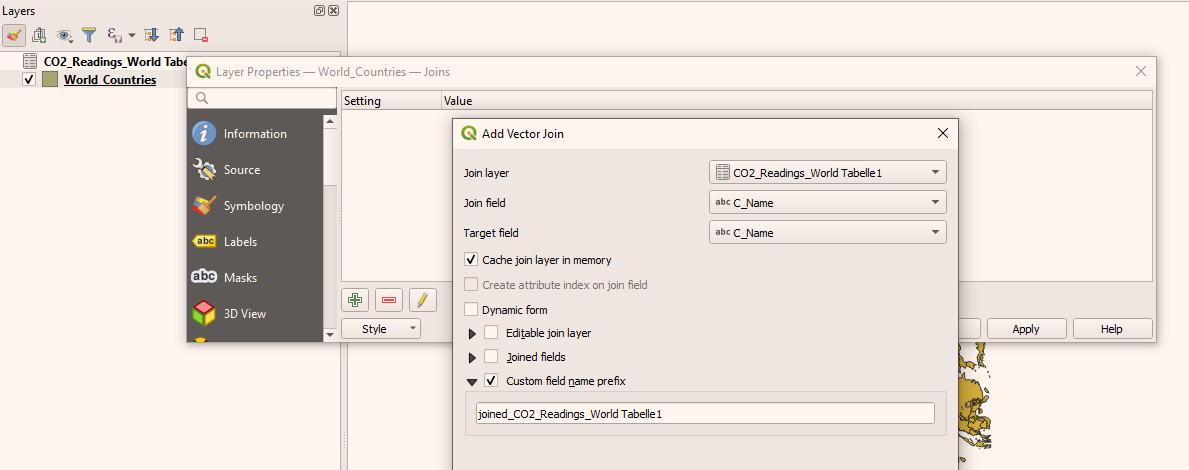The height and width of the screenshot is (470, 1189).
Task: Enable the Dynamic form checkbox
Action: (x=471, y=310)
